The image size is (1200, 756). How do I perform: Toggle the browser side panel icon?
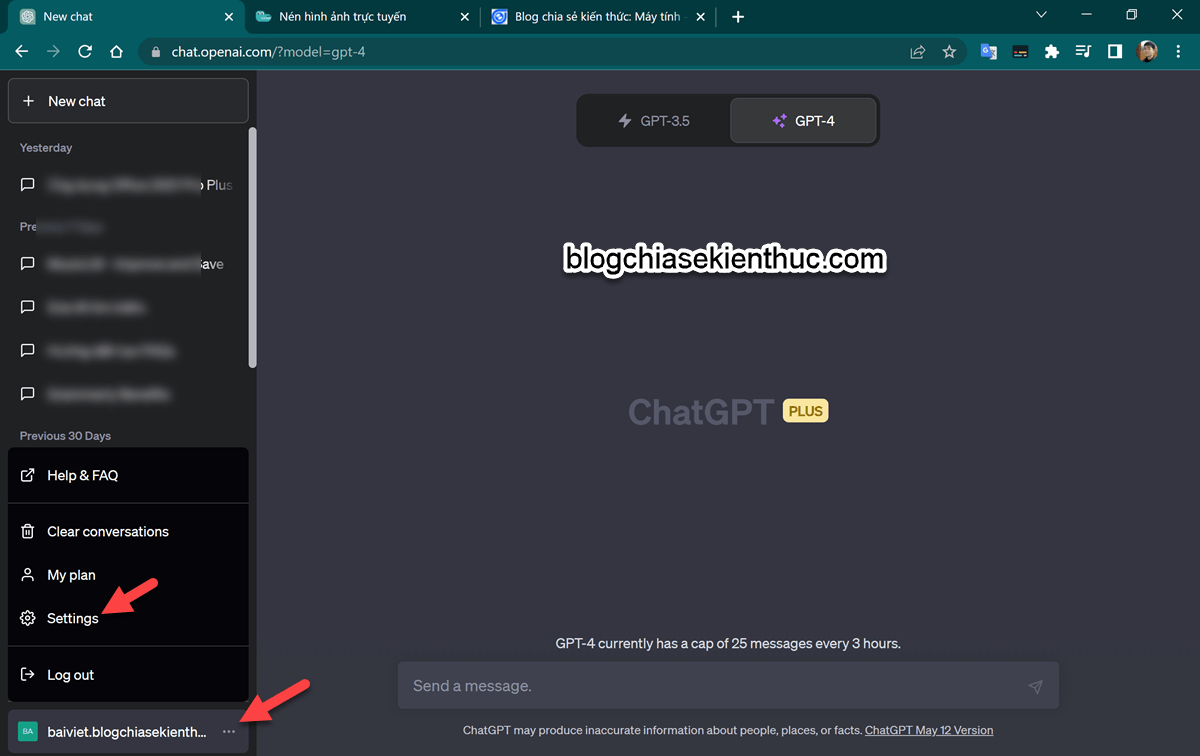pyautogui.click(x=1114, y=52)
